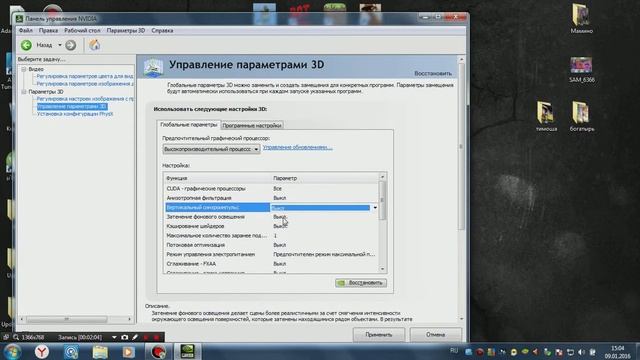The width and height of the screenshot is (640, 360).
Task: Collapse the Видео tree node
Action: 24,69
